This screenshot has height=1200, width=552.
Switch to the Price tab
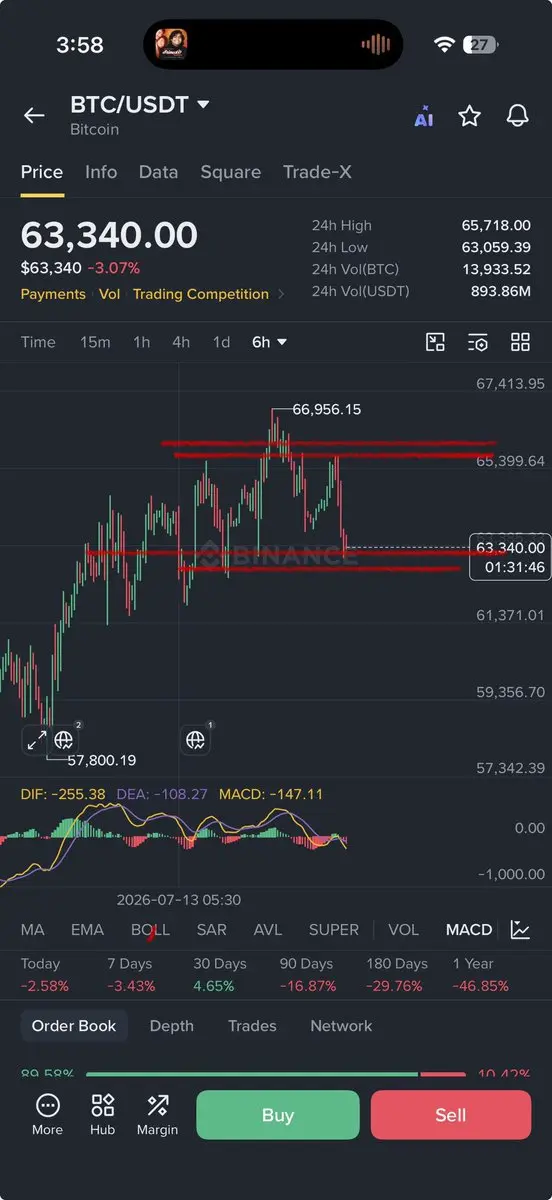tap(42, 172)
